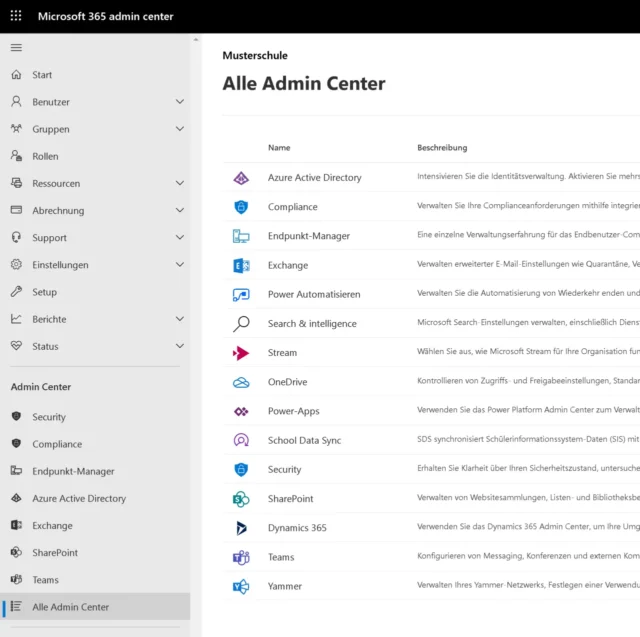The width and height of the screenshot is (640, 637).
Task: Open the app launcher waffle icon
Action: pos(16,16)
